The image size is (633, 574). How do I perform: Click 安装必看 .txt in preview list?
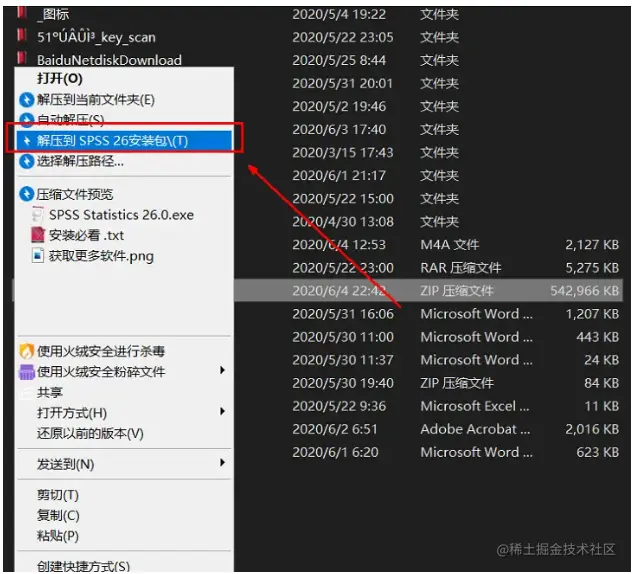86,235
